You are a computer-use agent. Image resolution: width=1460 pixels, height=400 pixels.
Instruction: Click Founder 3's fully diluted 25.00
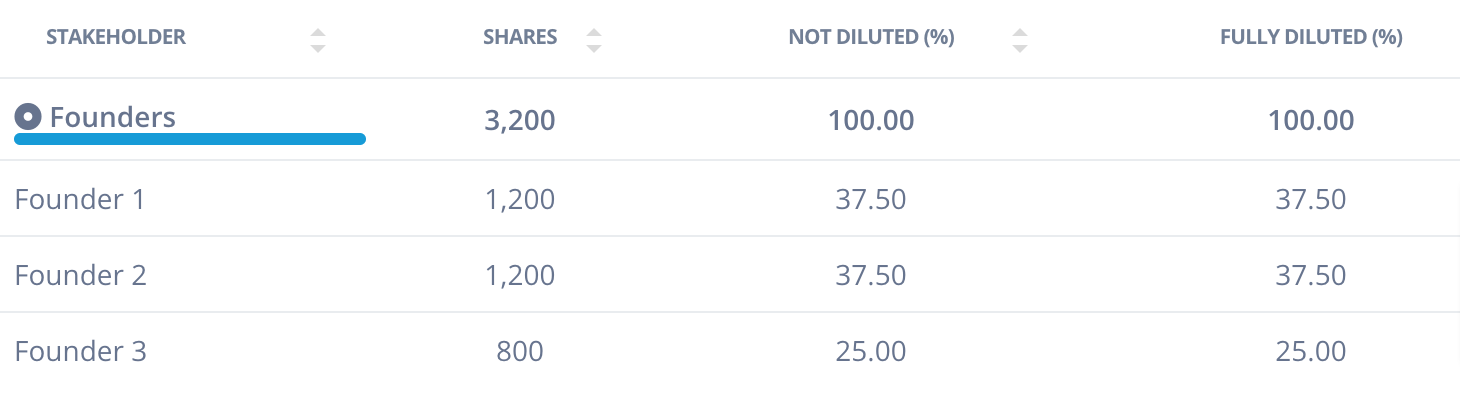(1311, 352)
